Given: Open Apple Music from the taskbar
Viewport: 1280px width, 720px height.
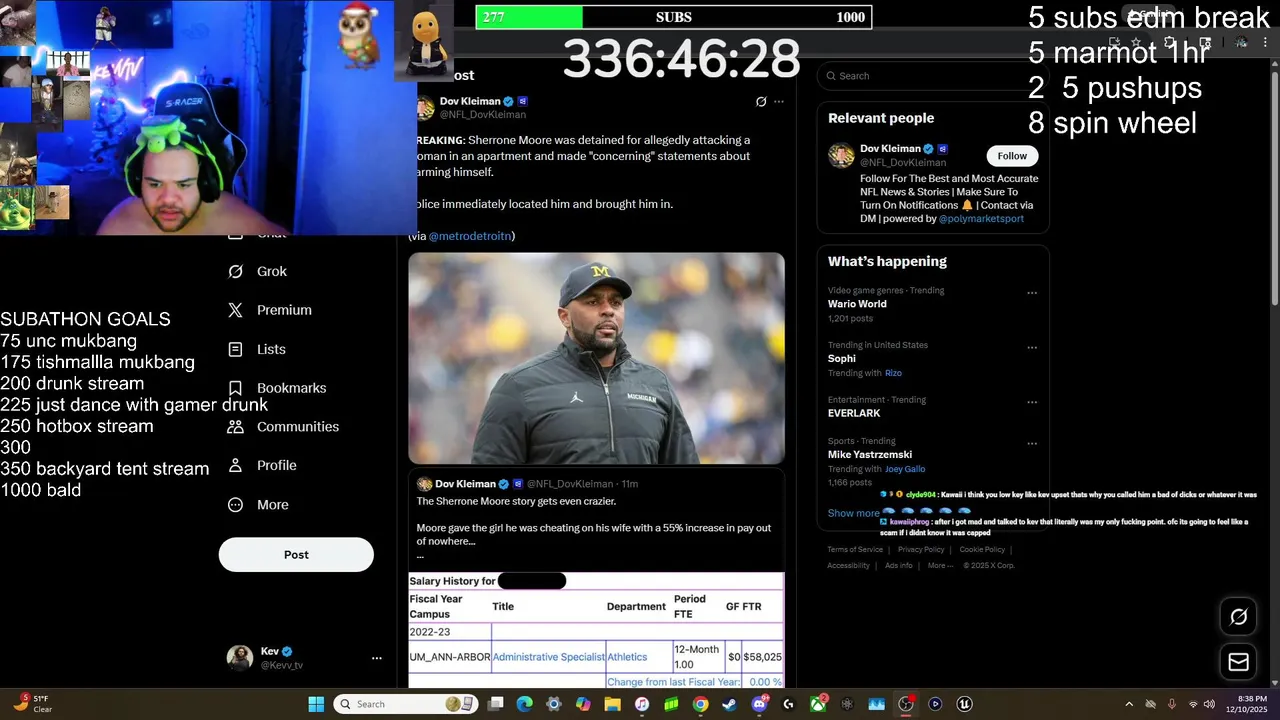Looking at the screenshot, I should coord(642,704).
